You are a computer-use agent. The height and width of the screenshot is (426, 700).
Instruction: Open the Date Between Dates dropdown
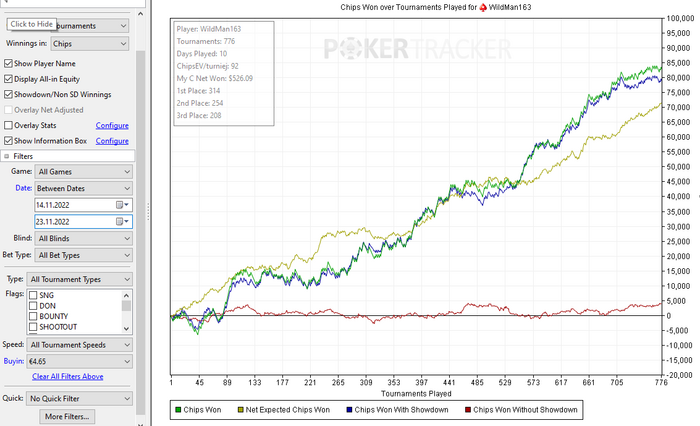(83, 188)
